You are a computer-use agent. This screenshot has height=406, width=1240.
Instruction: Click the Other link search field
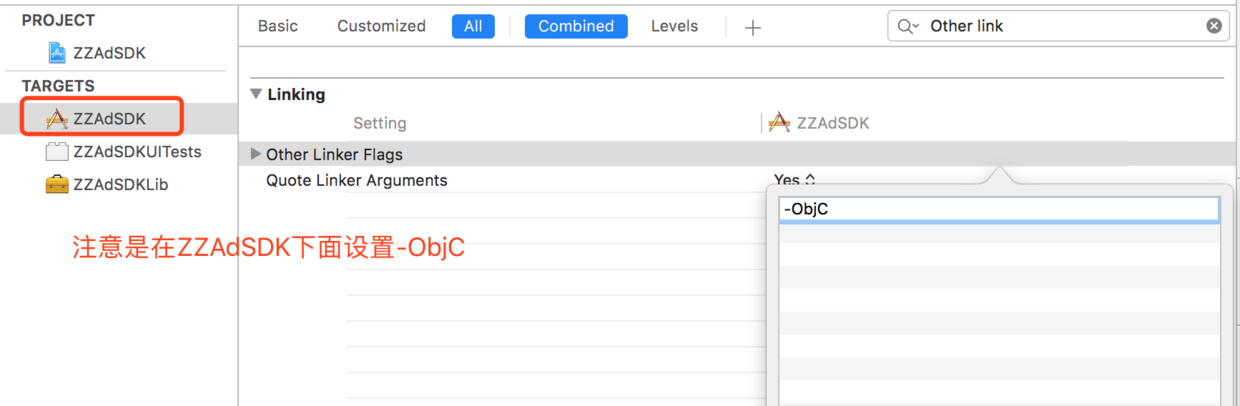coord(1060,26)
